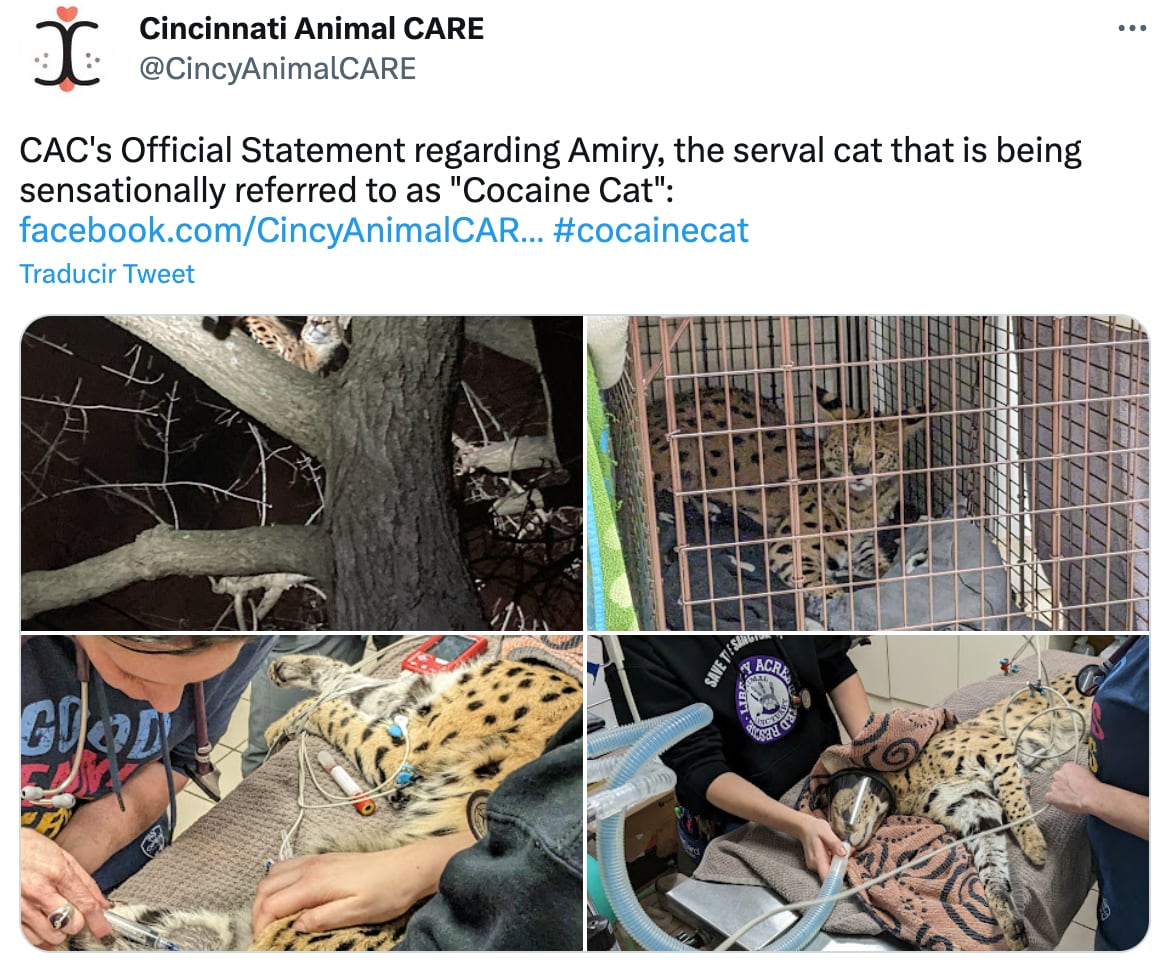Open the Cincinnati Animal CARE display name

pos(311,28)
